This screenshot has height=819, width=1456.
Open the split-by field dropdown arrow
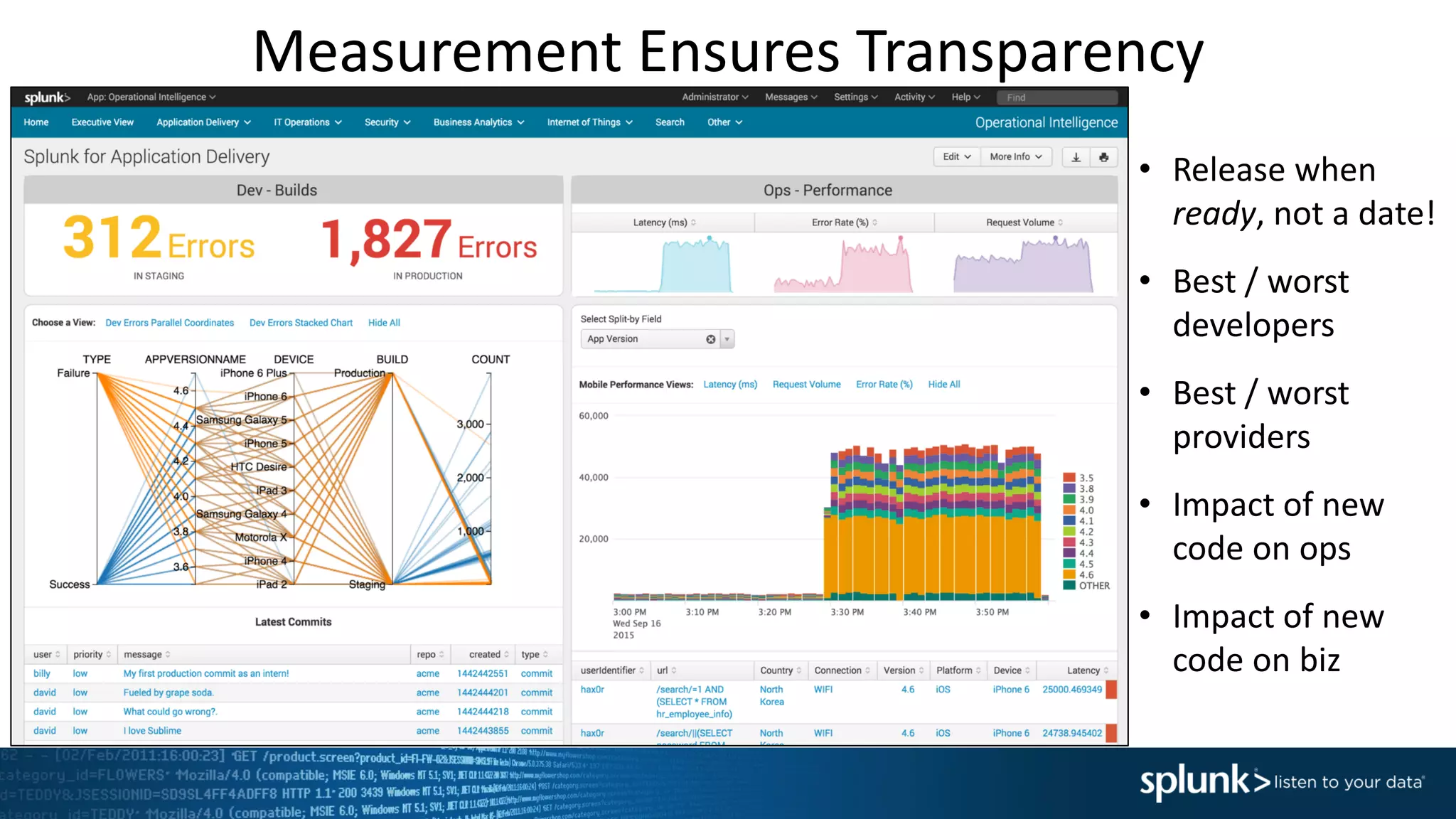[727, 339]
